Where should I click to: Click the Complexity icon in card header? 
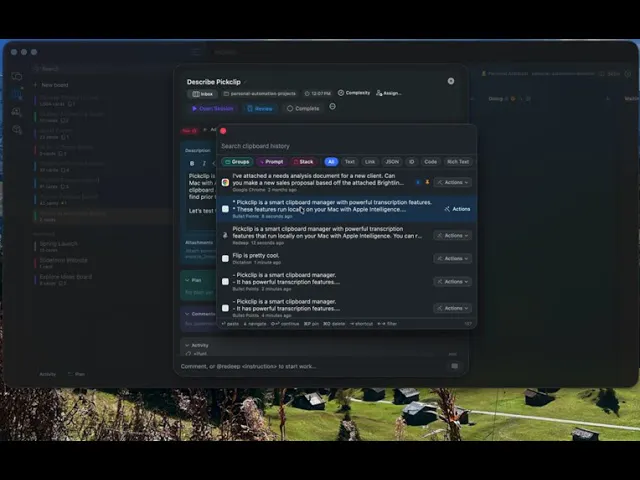341,93
